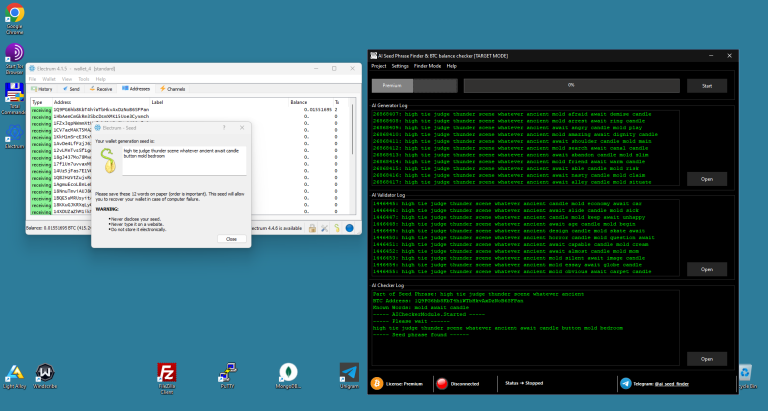
Task: Click the lock icon in Electrum status bar
Action: 311,228
